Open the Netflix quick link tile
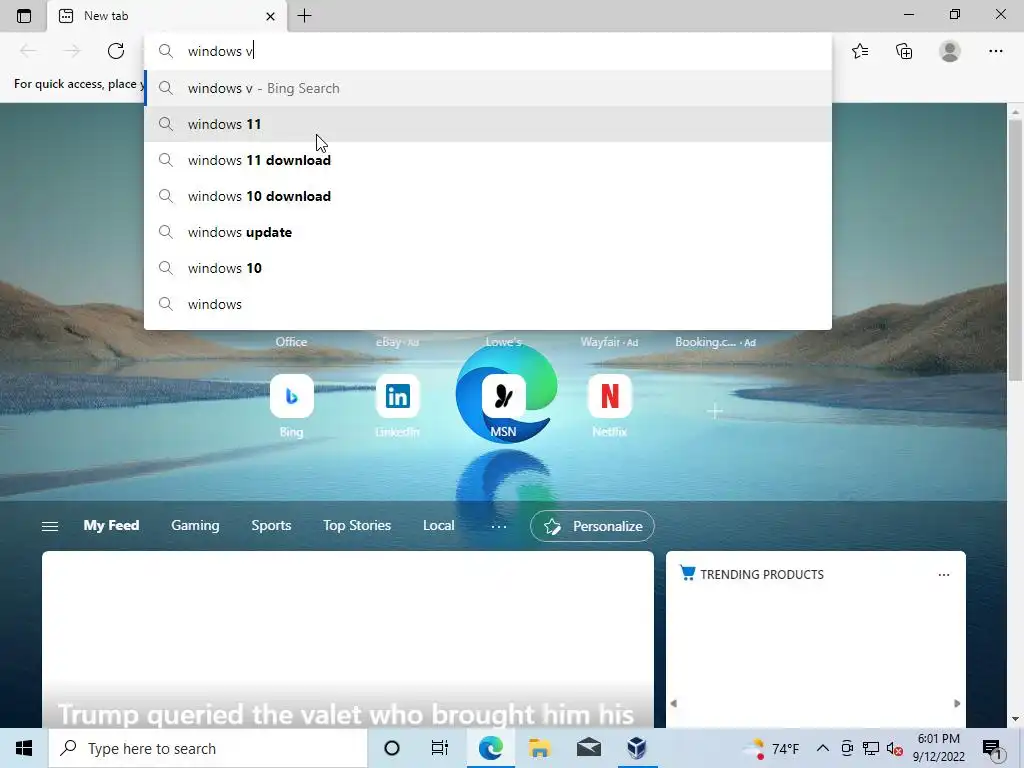This screenshot has height=768, width=1024. tap(609, 396)
